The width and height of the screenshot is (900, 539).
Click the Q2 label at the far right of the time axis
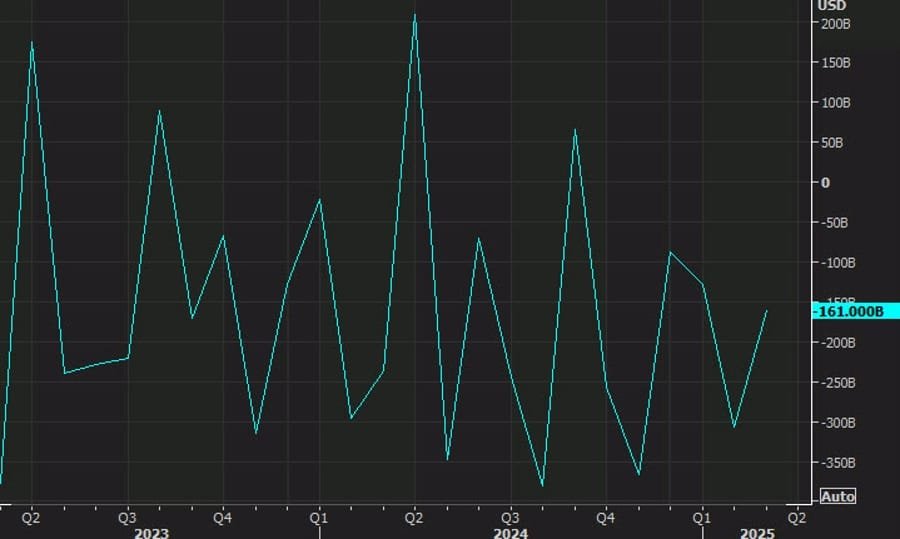[x=797, y=518]
